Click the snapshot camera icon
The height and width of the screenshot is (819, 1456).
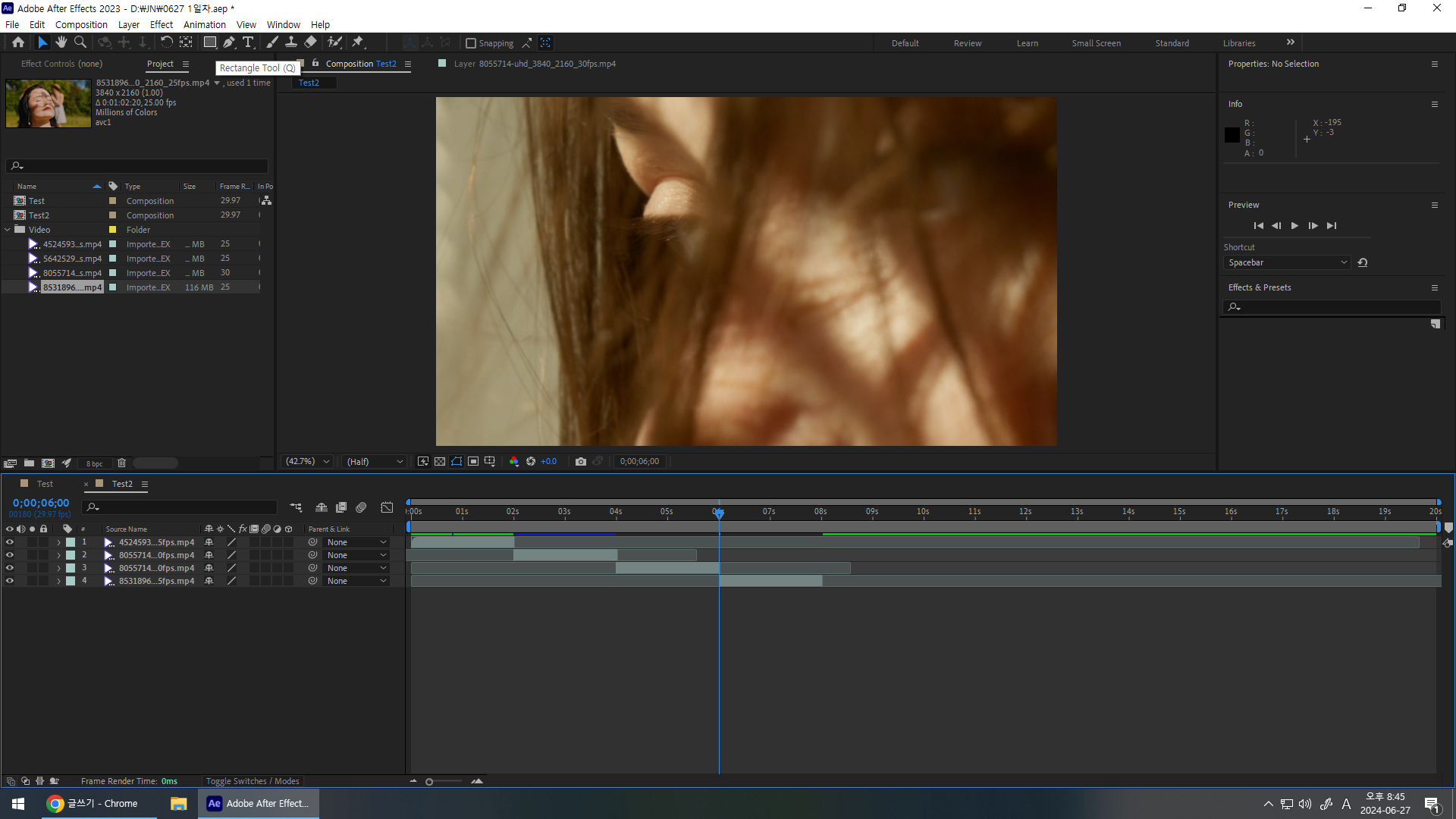tap(581, 461)
